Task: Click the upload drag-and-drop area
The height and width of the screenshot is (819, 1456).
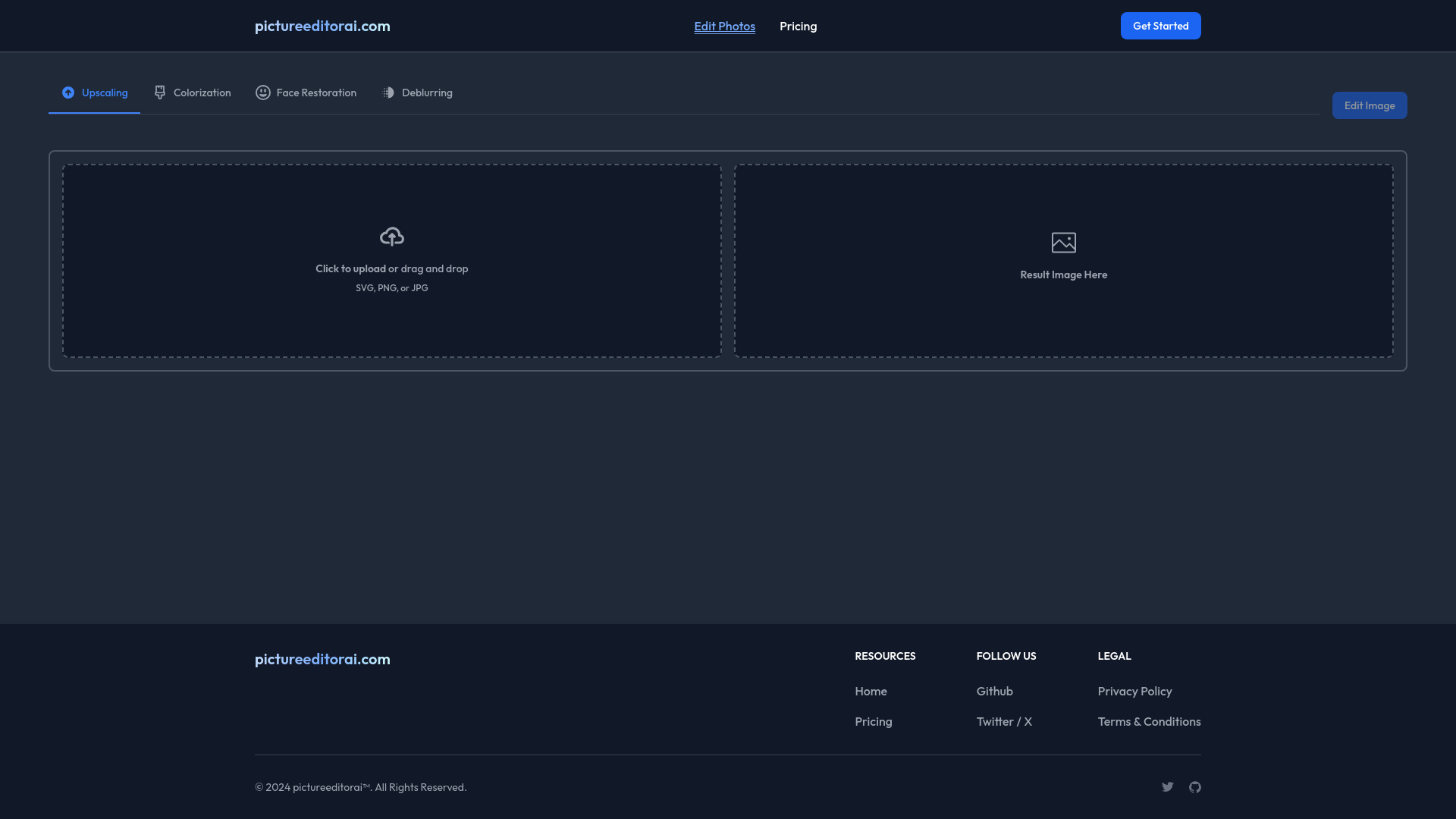Action: click(x=391, y=260)
